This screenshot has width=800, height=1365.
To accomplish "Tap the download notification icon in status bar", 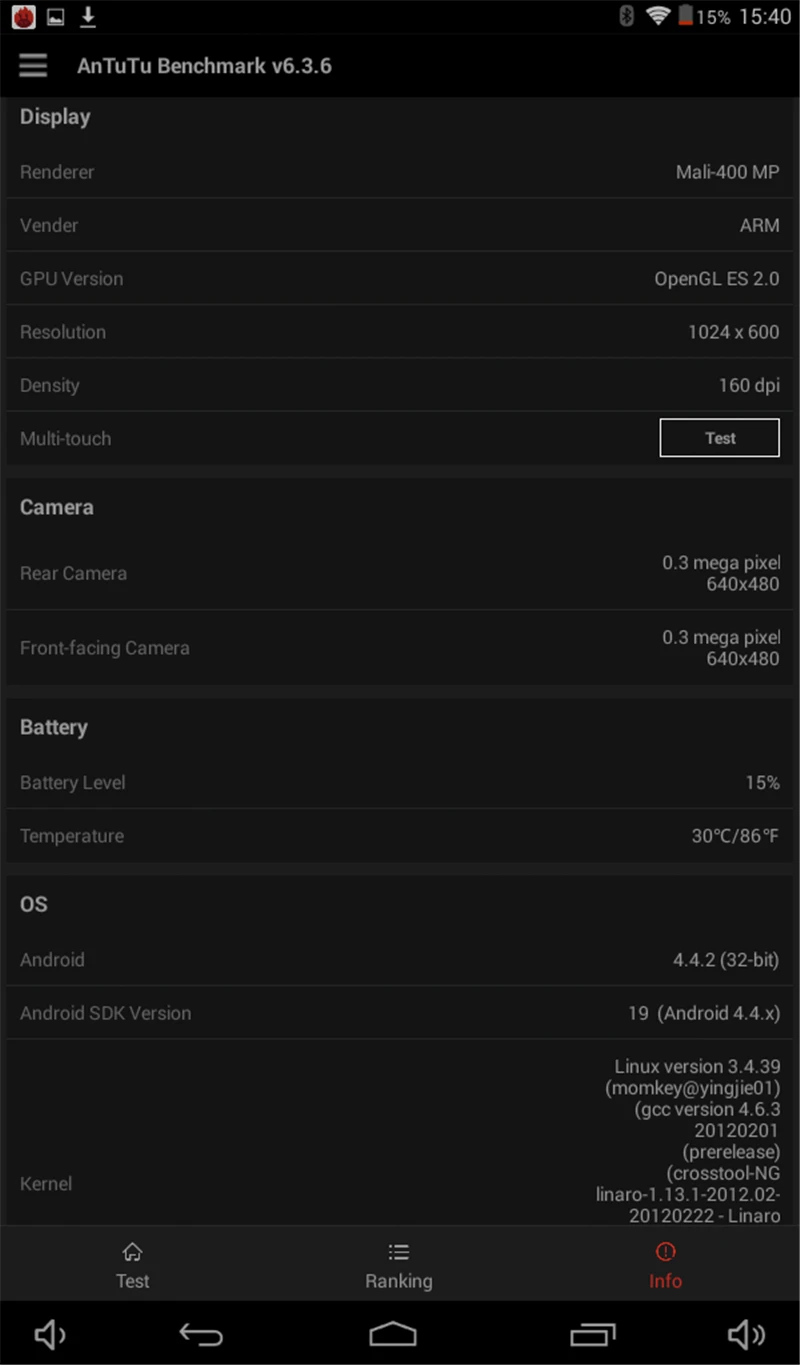I will click(x=88, y=16).
